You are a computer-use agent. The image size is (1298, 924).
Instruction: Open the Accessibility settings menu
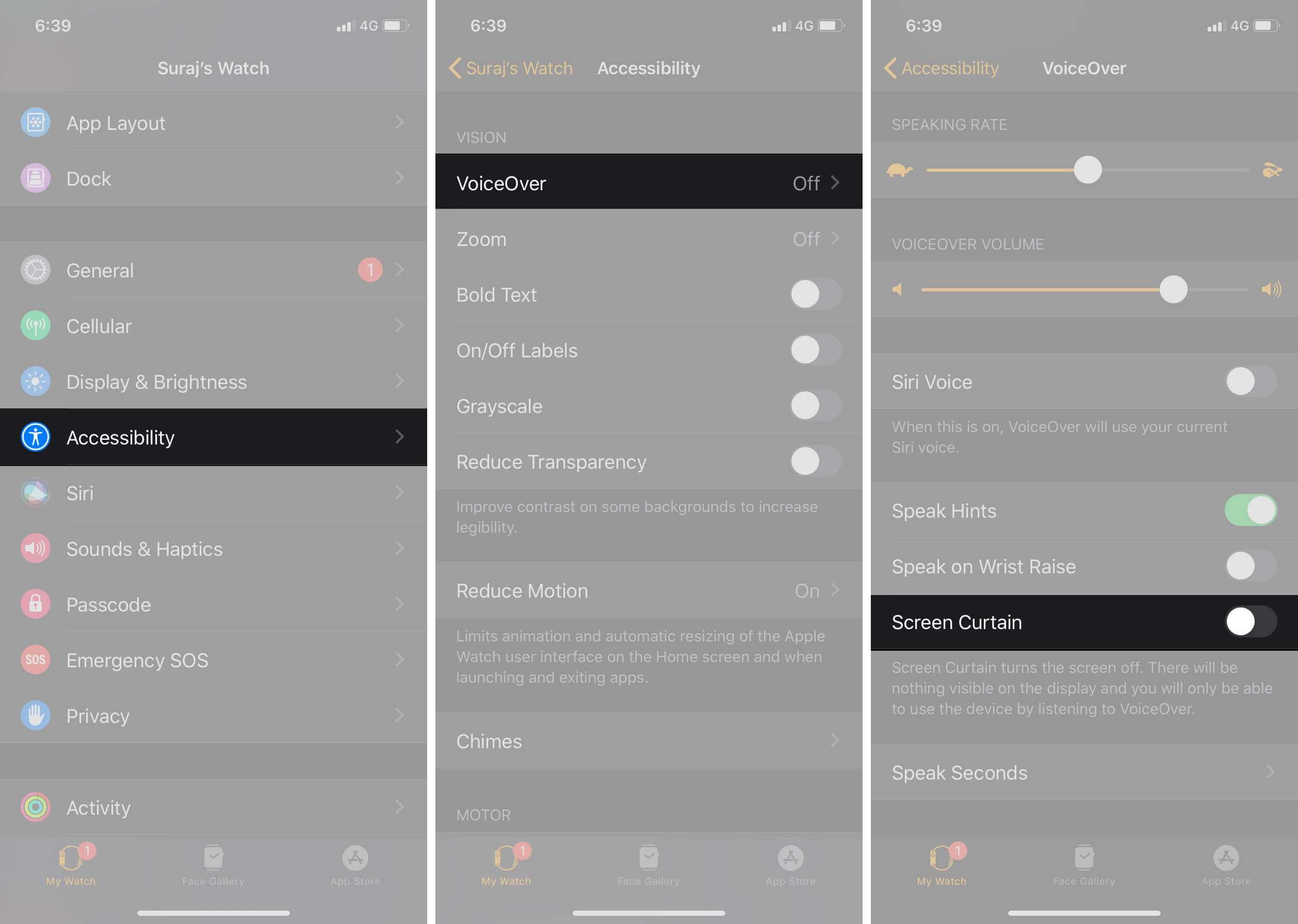(213, 436)
